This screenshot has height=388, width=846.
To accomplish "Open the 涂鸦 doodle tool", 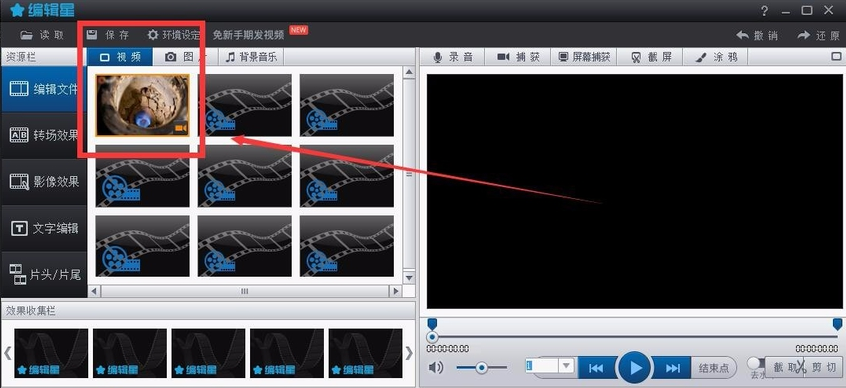I will click(x=715, y=57).
